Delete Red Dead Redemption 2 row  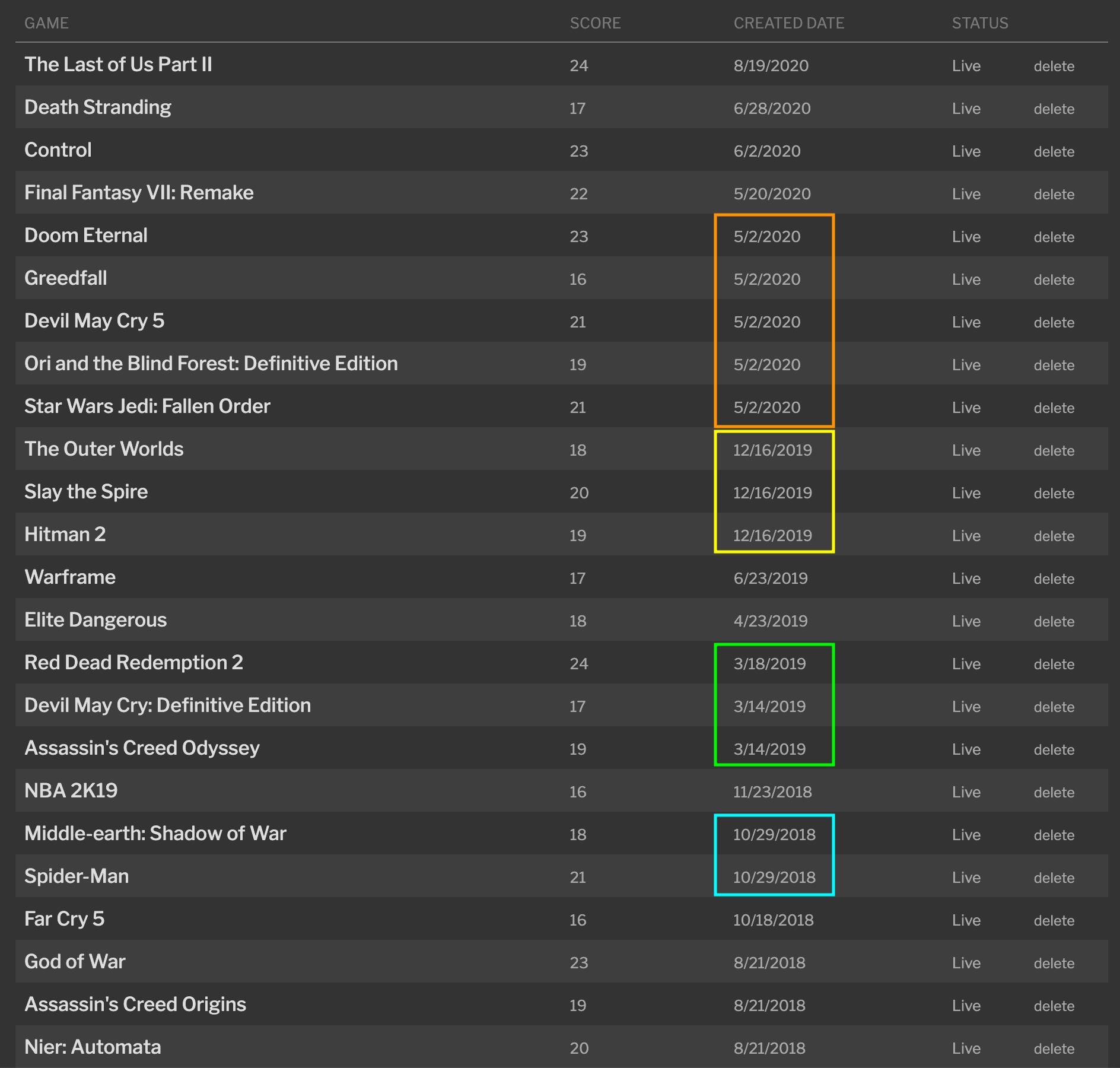[x=1054, y=664]
